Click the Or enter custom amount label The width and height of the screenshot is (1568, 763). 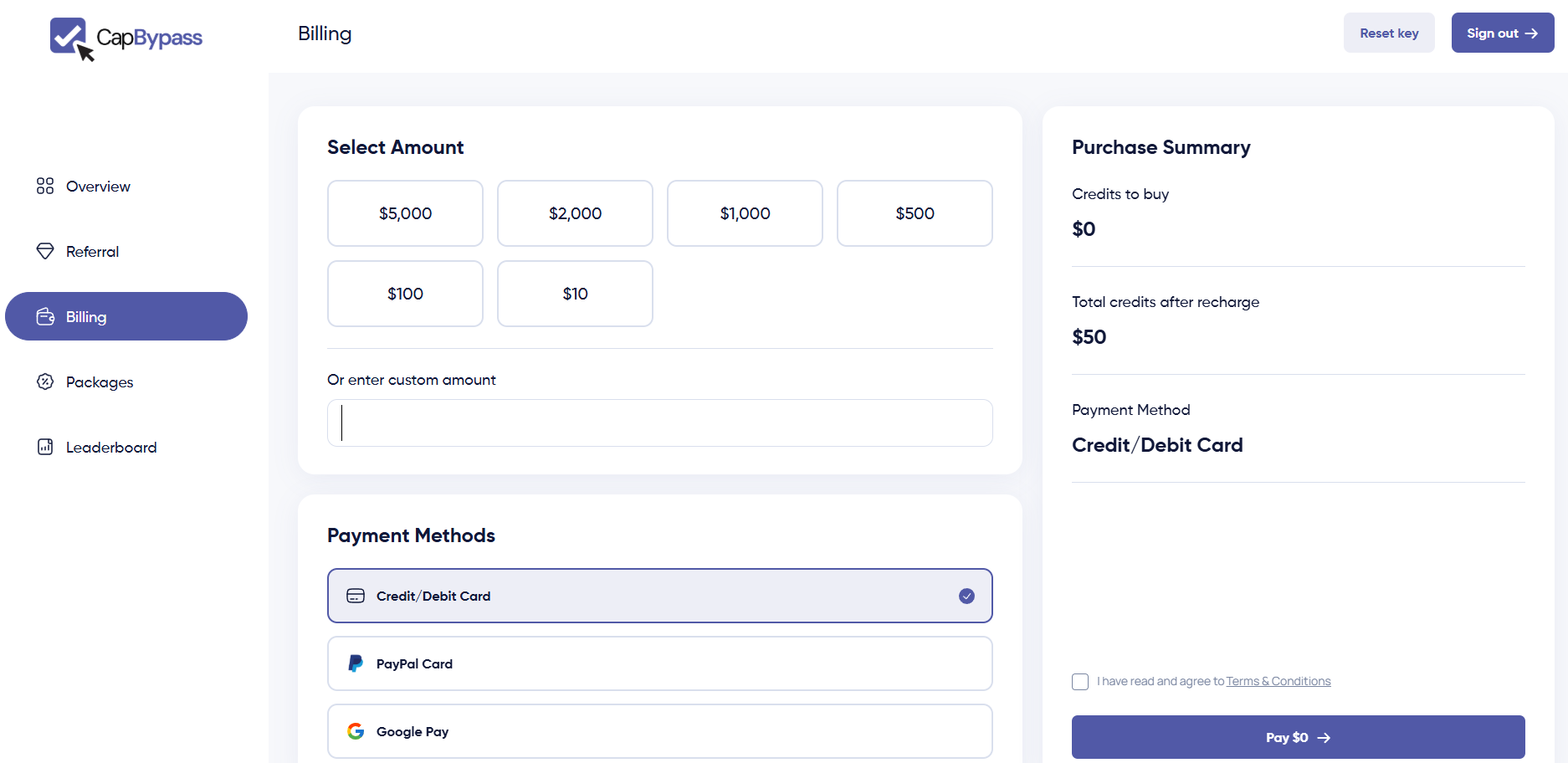pos(412,380)
